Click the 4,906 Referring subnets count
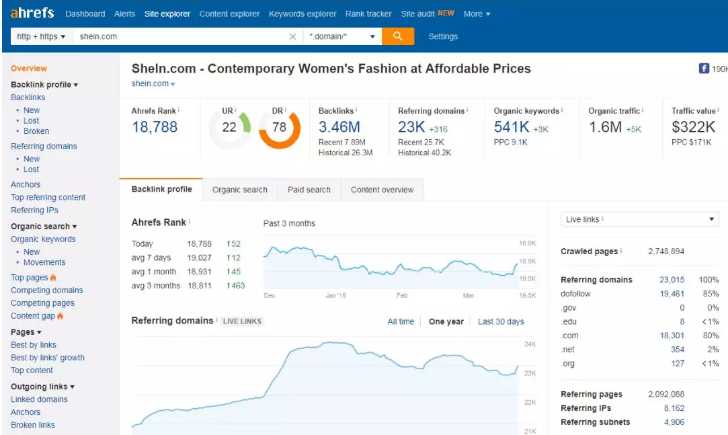 [674, 422]
